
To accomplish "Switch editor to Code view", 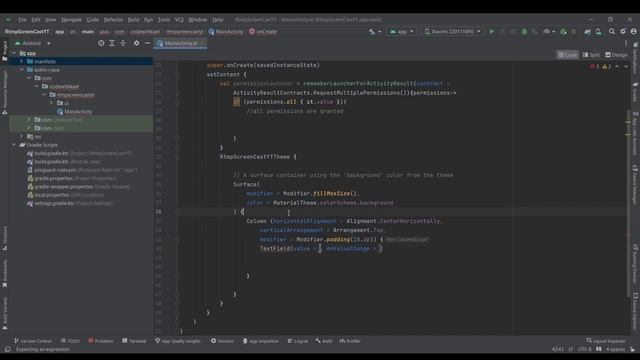I will tap(568, 55).
